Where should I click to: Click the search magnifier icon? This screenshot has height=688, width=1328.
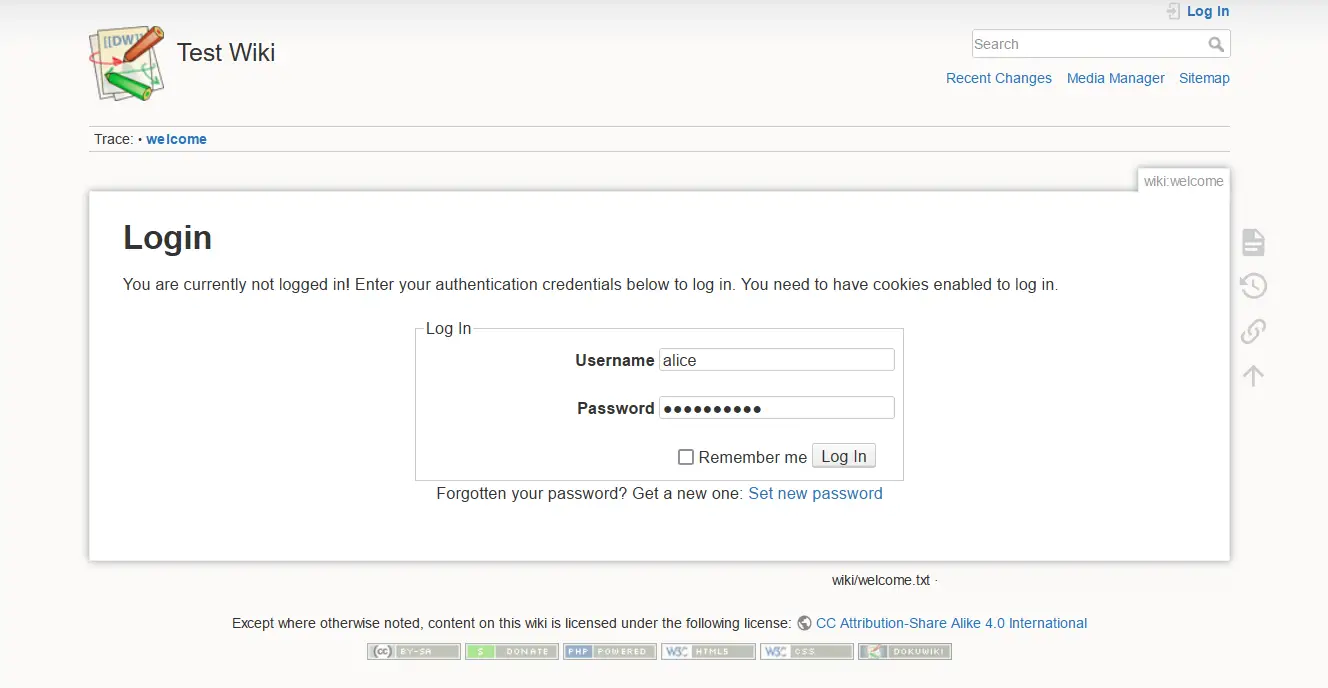(1216, 44)
